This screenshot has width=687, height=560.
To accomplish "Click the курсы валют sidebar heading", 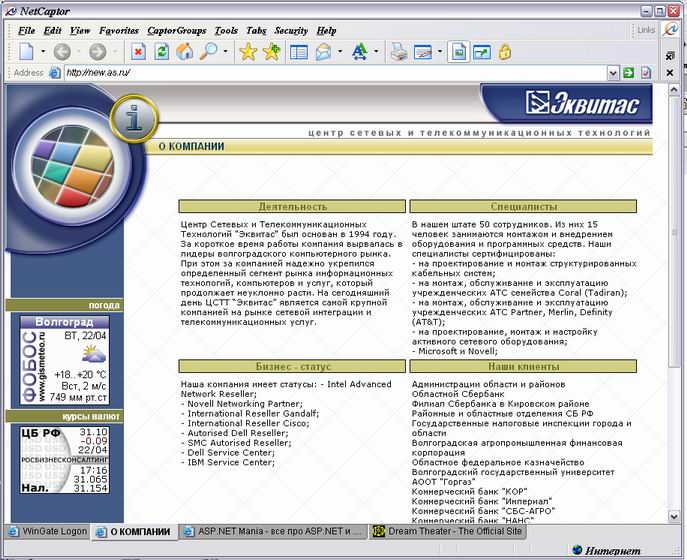I will [x=64, y=416].
